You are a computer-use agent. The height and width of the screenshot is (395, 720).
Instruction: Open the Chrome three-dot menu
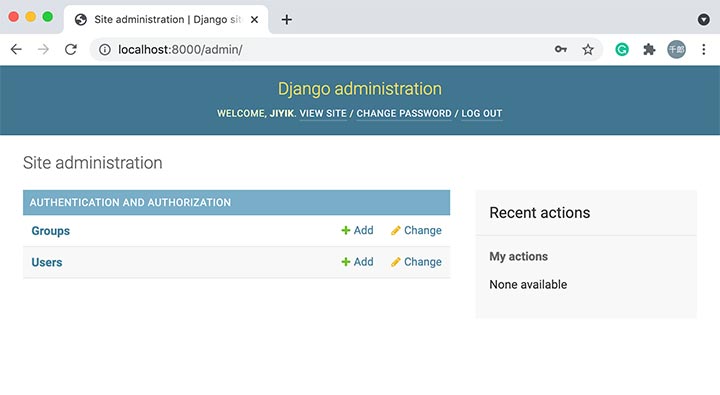click(703, 49)
